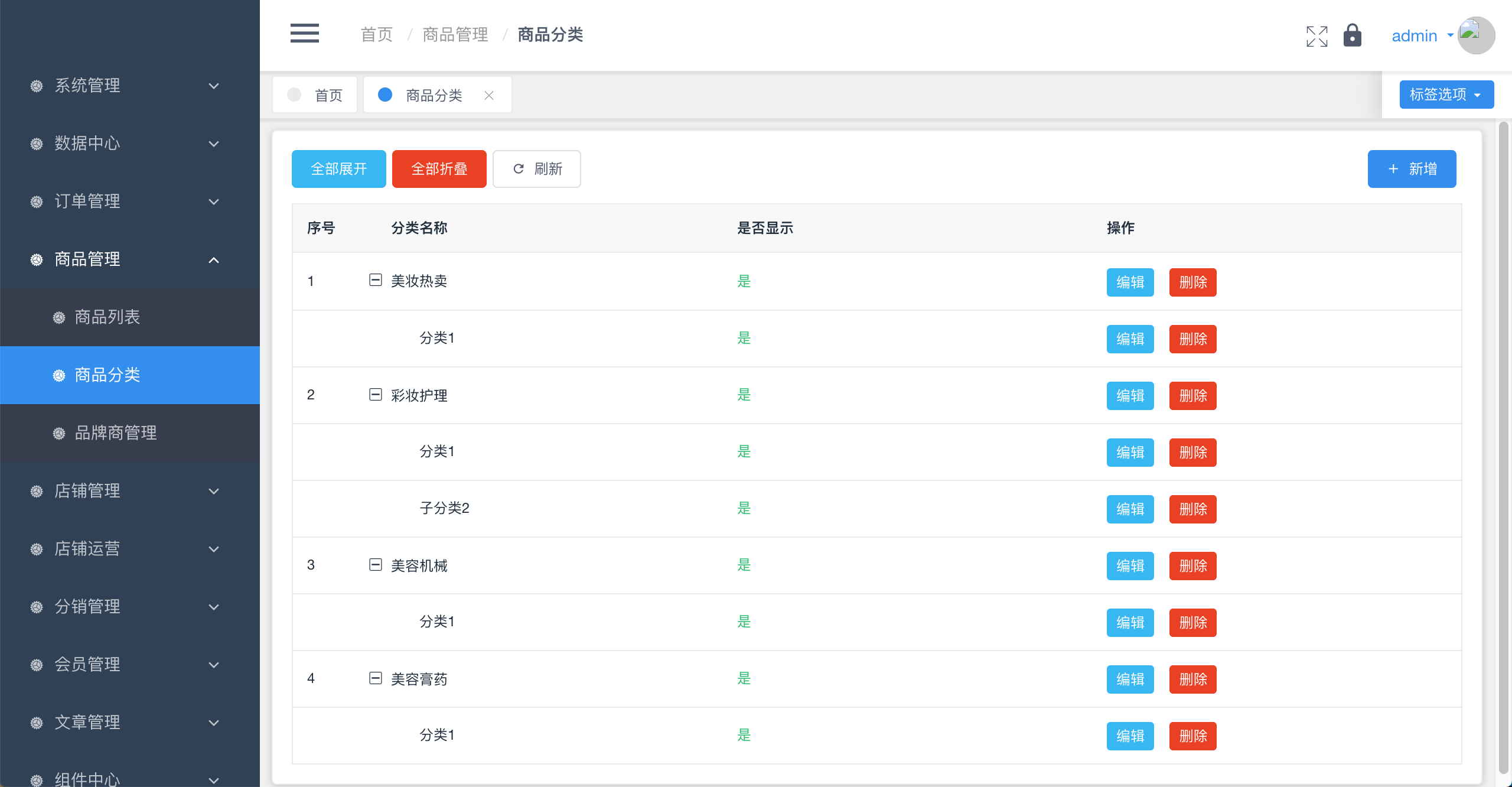Click the admin avatar image

click(1475, 35)
